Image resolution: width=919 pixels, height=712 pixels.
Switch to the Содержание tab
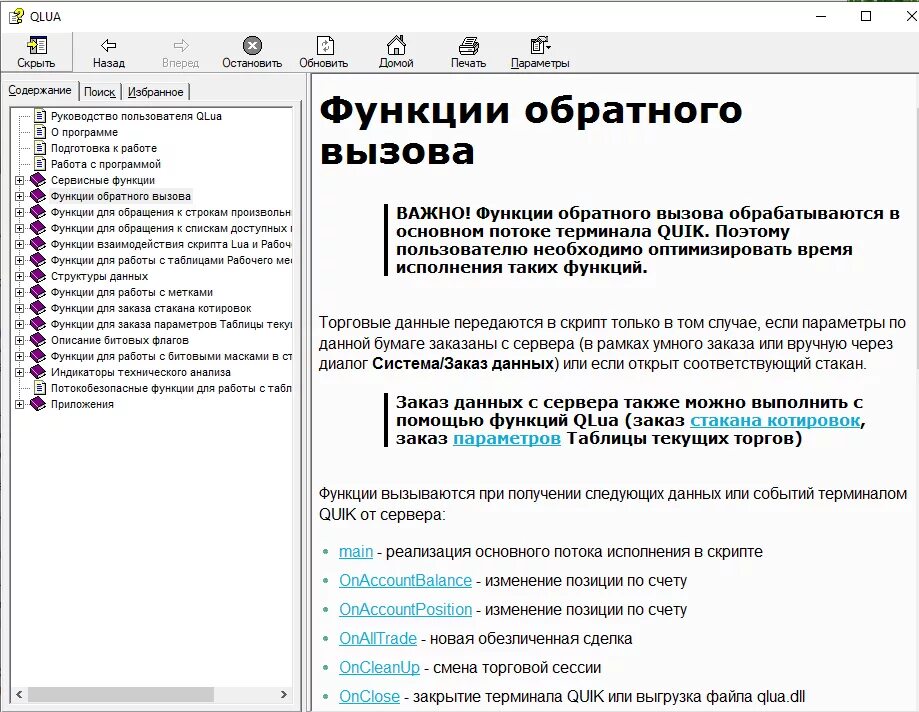point(40,90)
